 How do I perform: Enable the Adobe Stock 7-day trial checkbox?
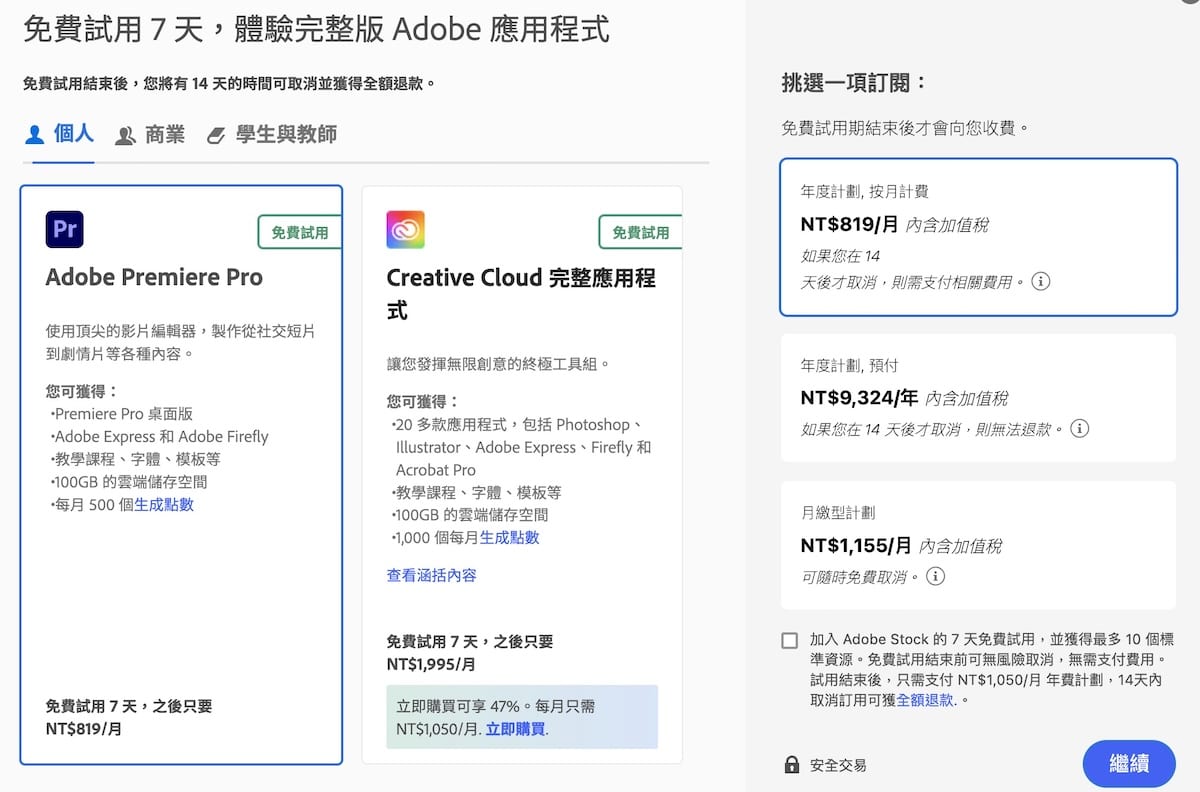(x=790, y=641)
